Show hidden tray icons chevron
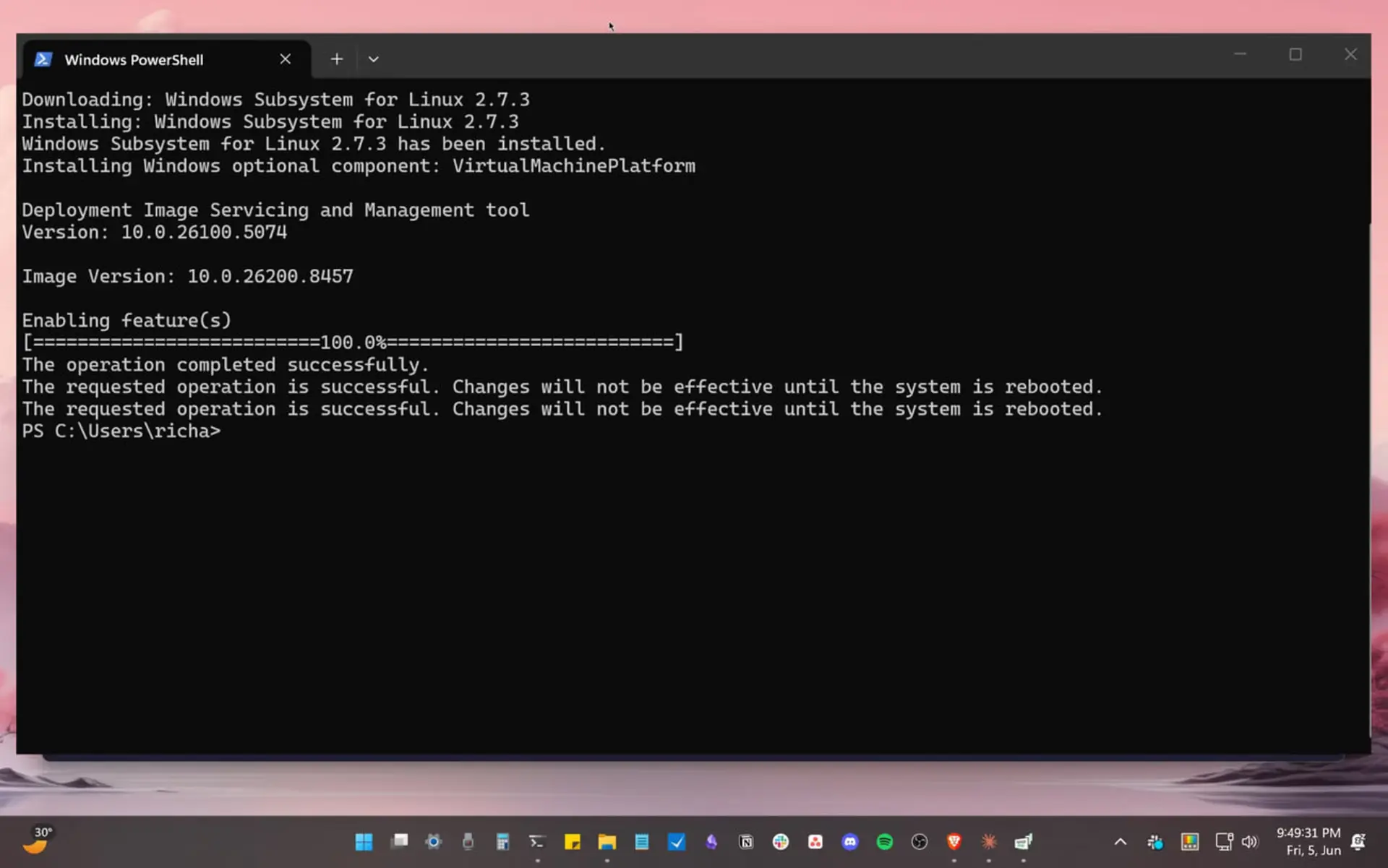Screen dimensions: 1388x868 coord(1121,842)
